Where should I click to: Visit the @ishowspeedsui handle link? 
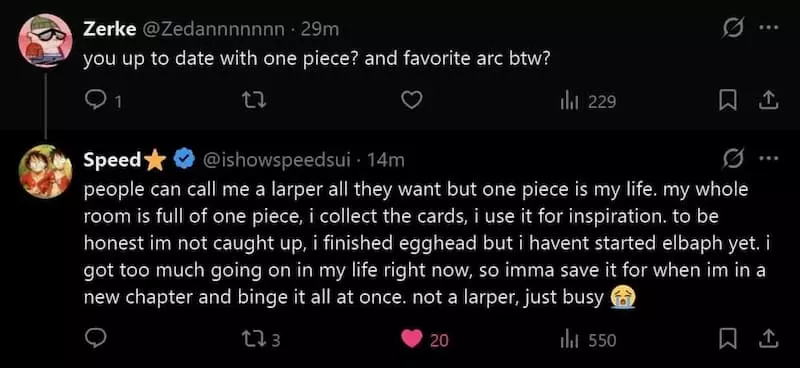(278, 160)
